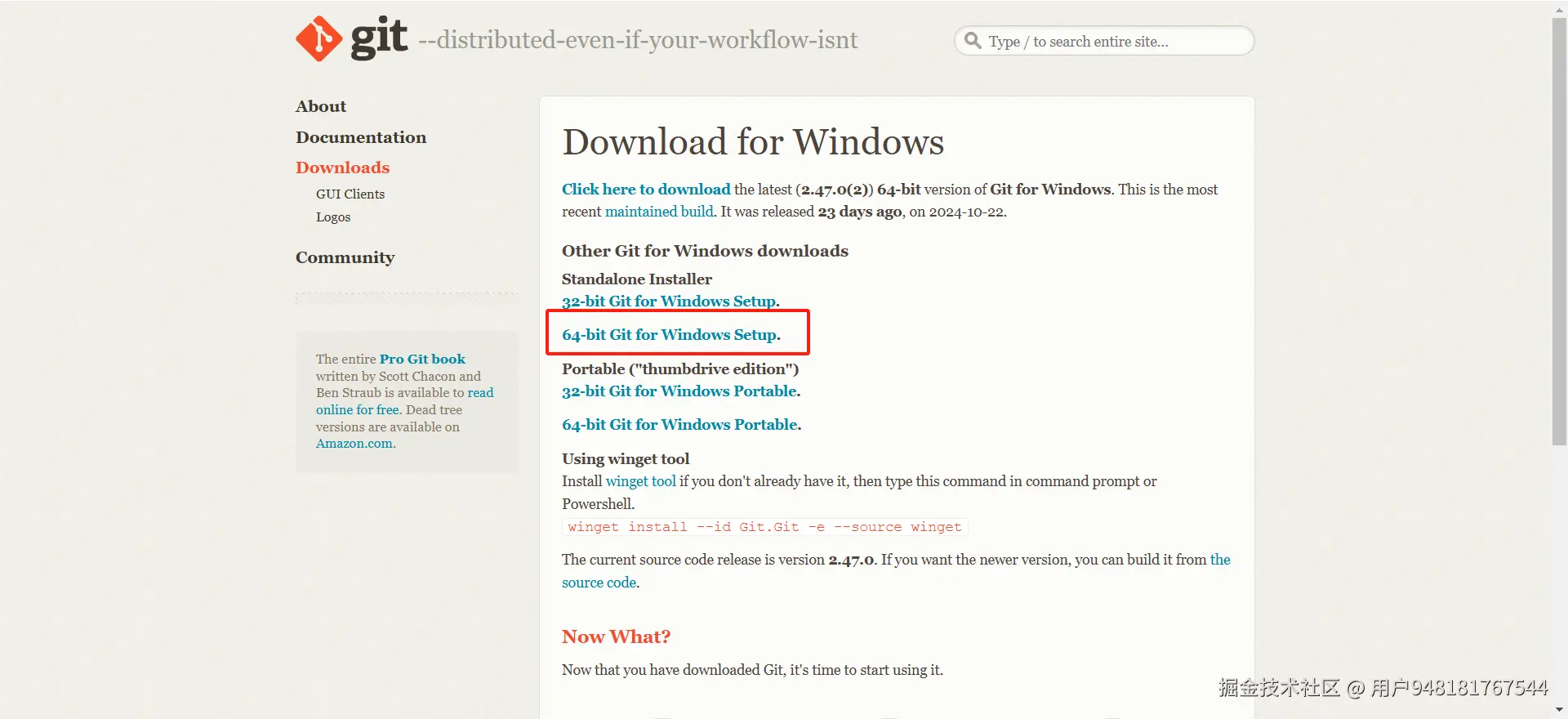Click the winget install command text
The height and width of the screenshot is (719, 1568).
pyautogui.click(x=764, y=527)
